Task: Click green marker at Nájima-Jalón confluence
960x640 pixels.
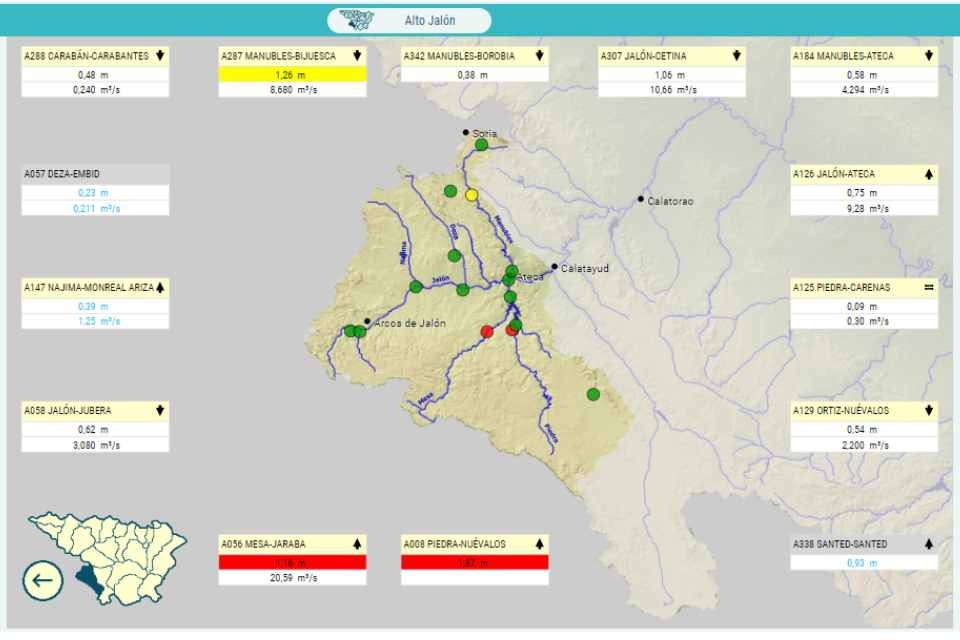Action: click(416, 286)
